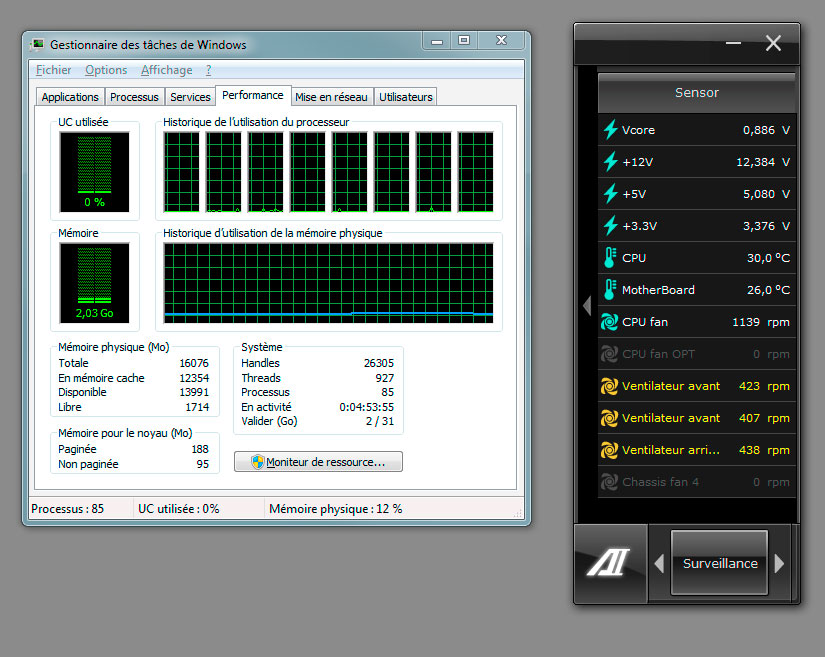Switch to the Applications tab
The width and height of the screenshot is (825, 657).
point(70,97)
